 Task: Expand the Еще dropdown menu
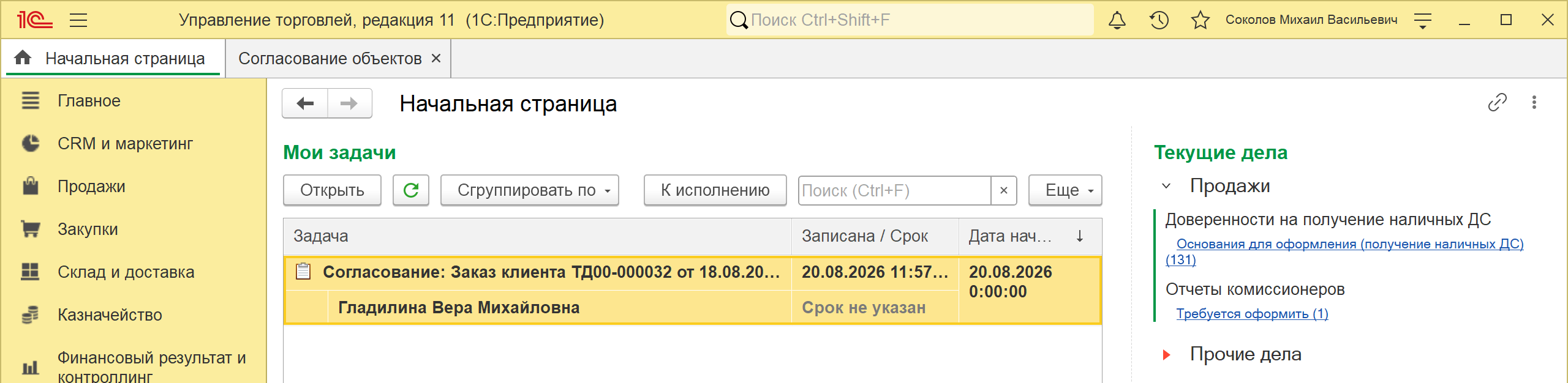pos(1065,190)
